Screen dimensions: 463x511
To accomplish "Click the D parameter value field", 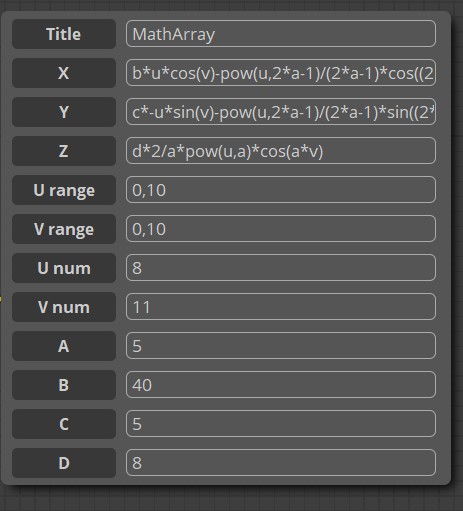I will [281, 463].
